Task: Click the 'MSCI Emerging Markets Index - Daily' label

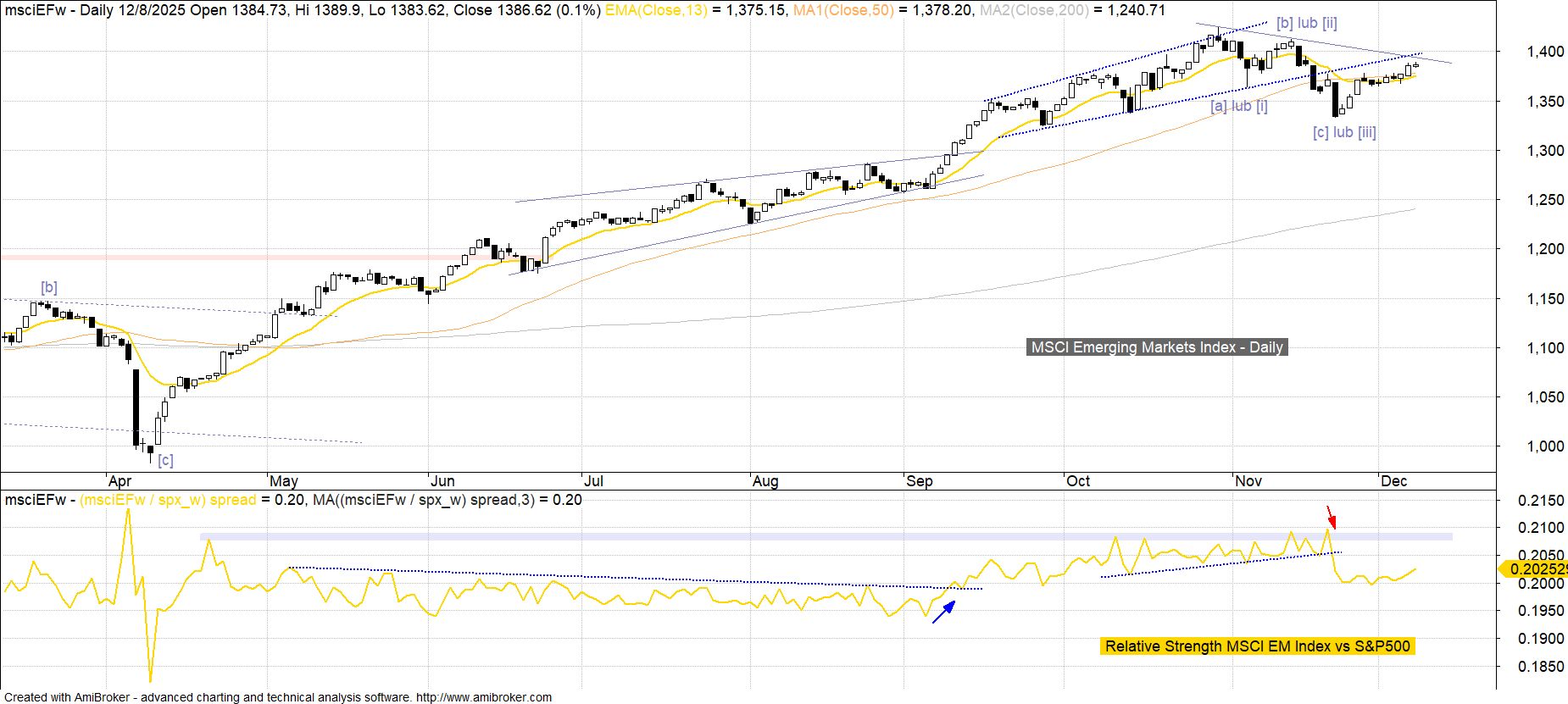Action: pos(1156,347)
